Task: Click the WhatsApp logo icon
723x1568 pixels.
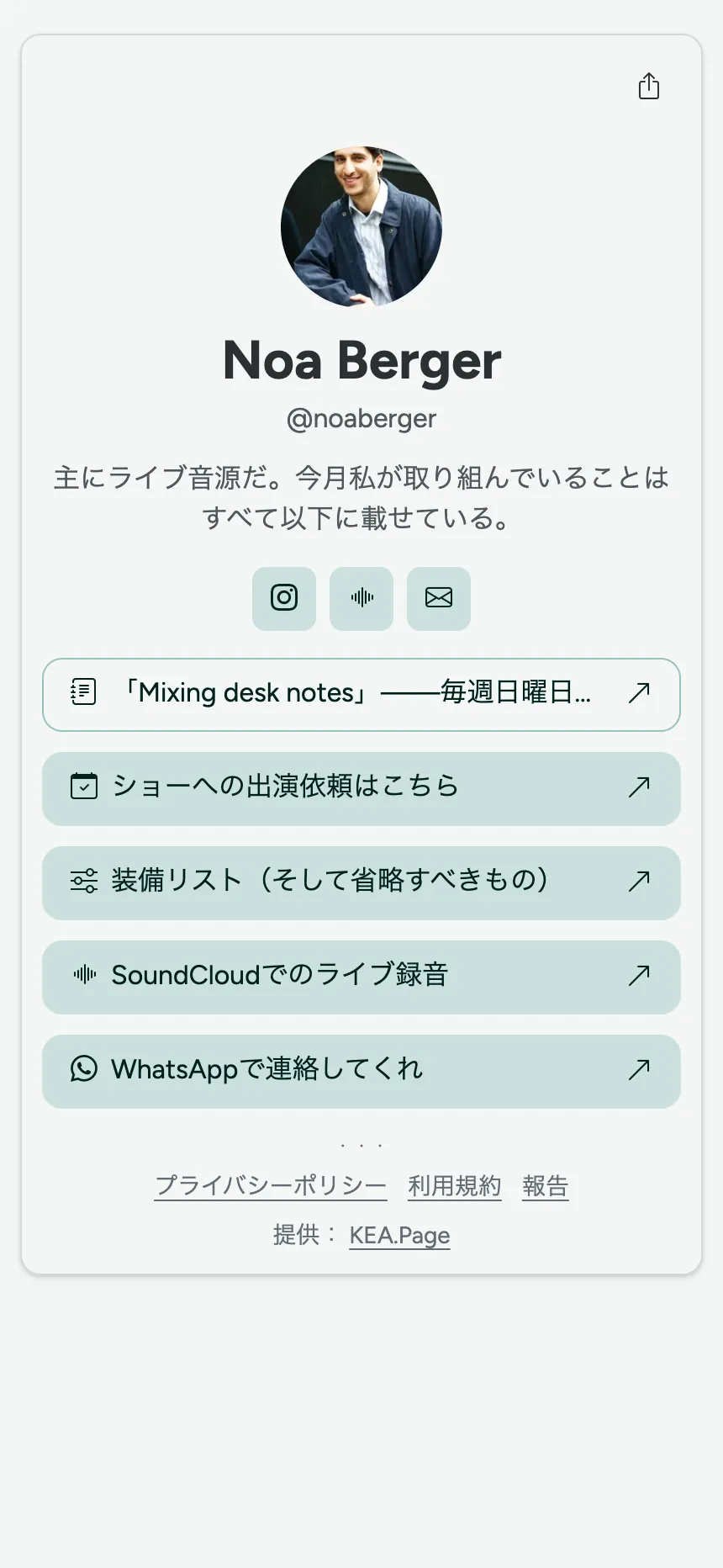Action: click(x=83, y=1069)
